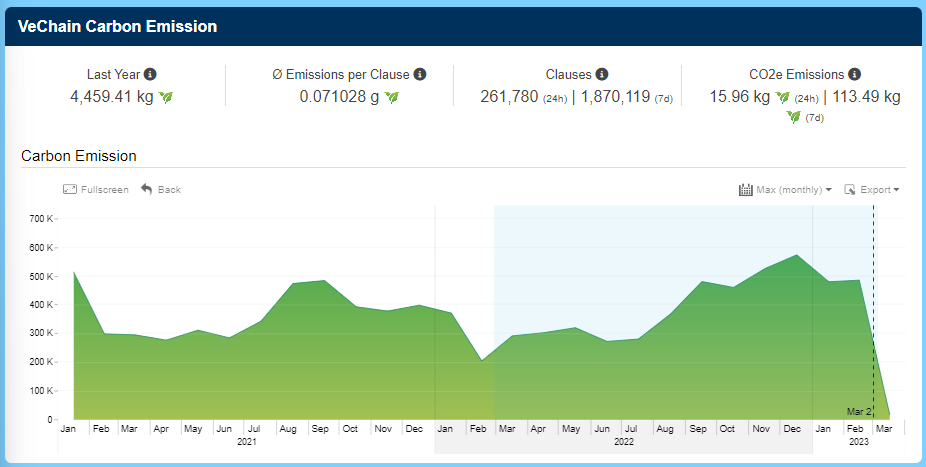Viewport: 926px width, 467px height.
Task: Click the info icon beside CO2e Emissions
Action: coord(855,74)
